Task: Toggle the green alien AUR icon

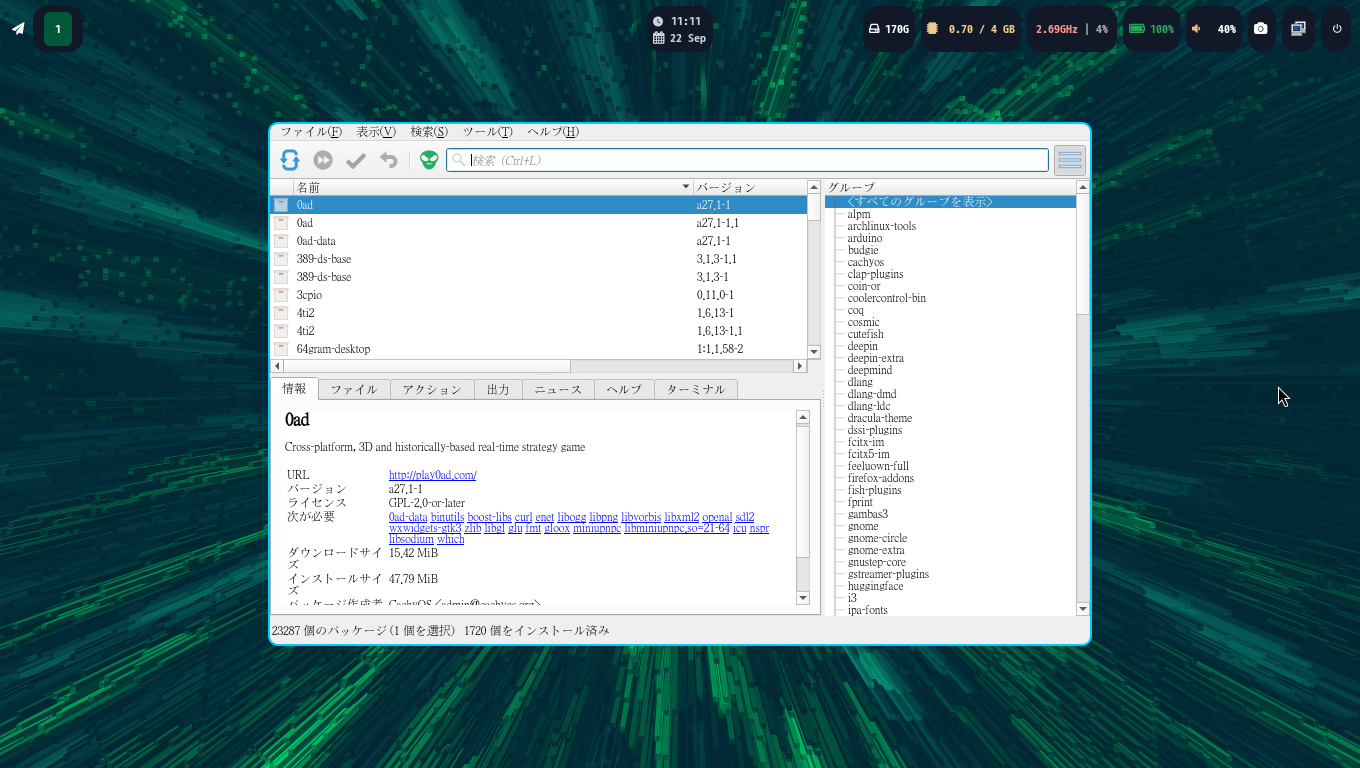Action: (429, 160)
